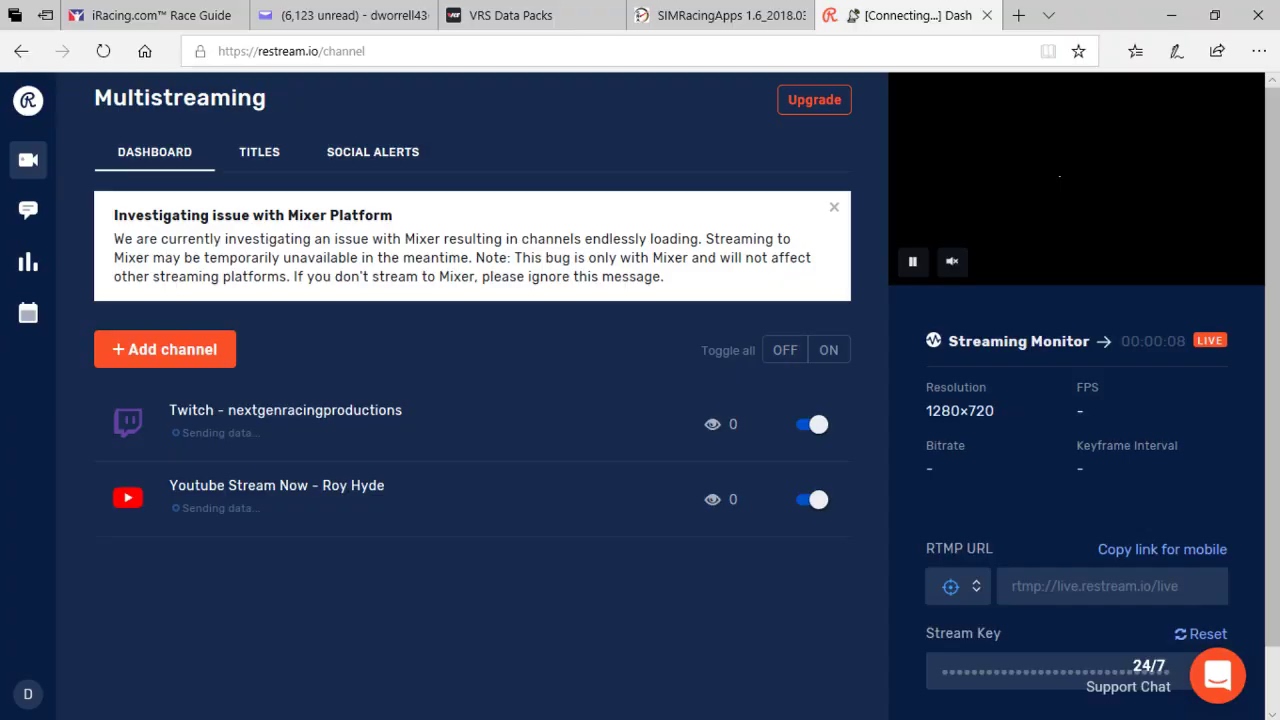Switch to the SOCIAL ALERTS tab
Image resolution: width=1280 pixels, height=720 pixels.
pos(373,152)
